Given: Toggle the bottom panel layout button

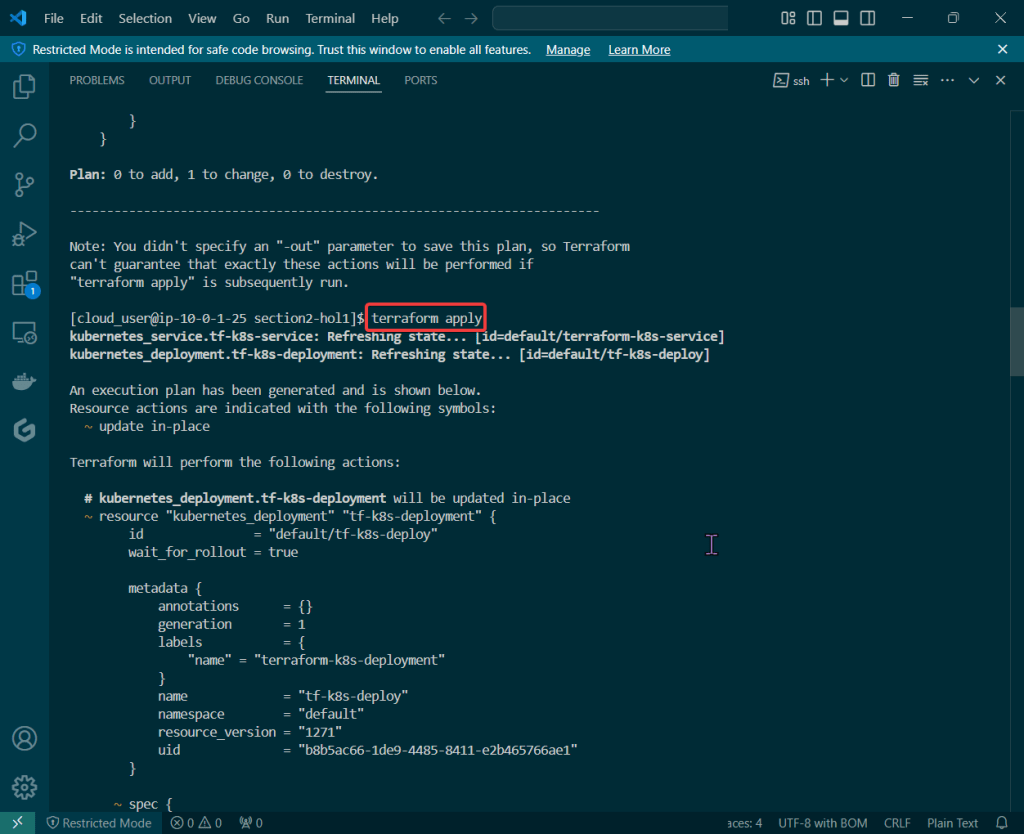Looking at the screenshot, I should tap(841, 18).
